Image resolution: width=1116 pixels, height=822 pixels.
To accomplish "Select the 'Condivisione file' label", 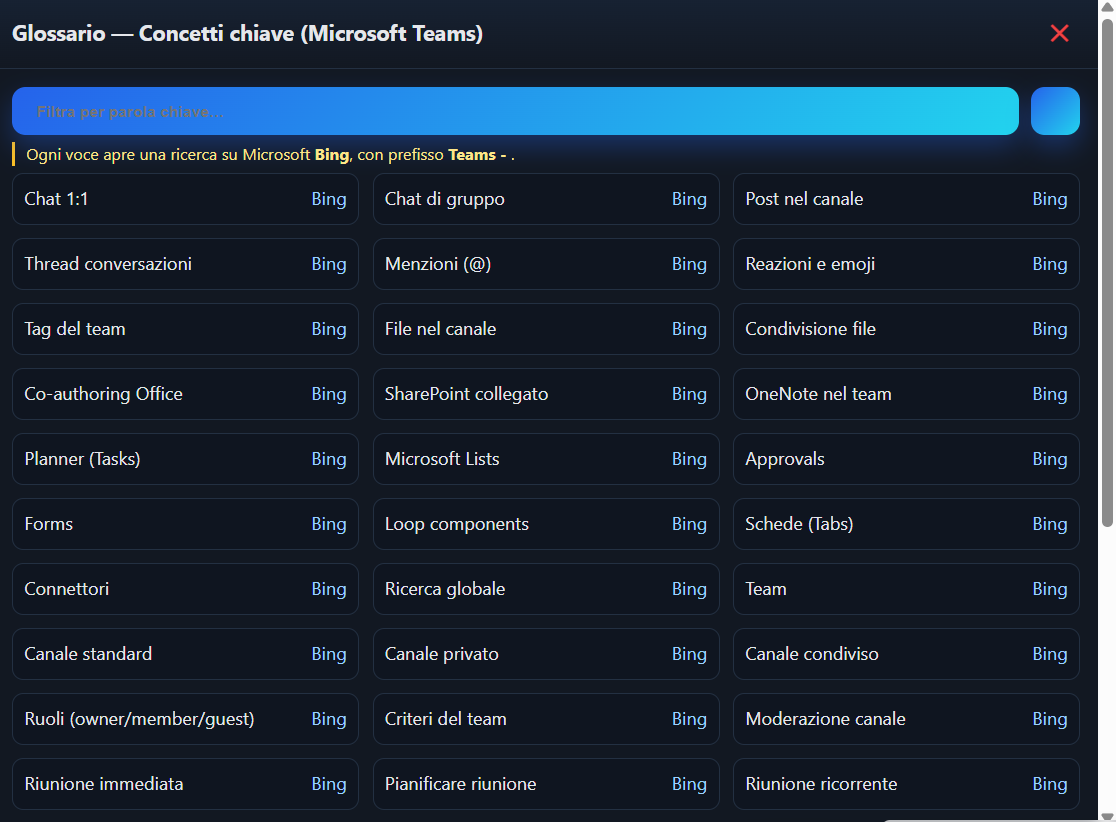I will [x=811, y=329].
